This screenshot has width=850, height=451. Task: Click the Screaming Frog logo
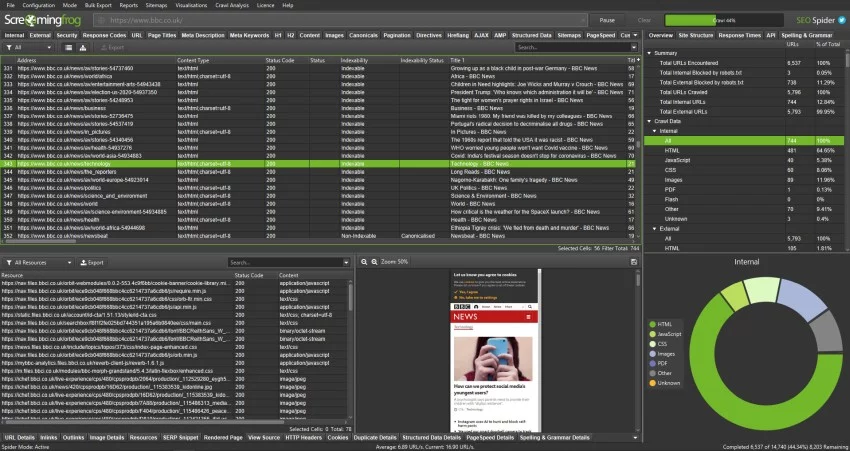coord(43,21)
